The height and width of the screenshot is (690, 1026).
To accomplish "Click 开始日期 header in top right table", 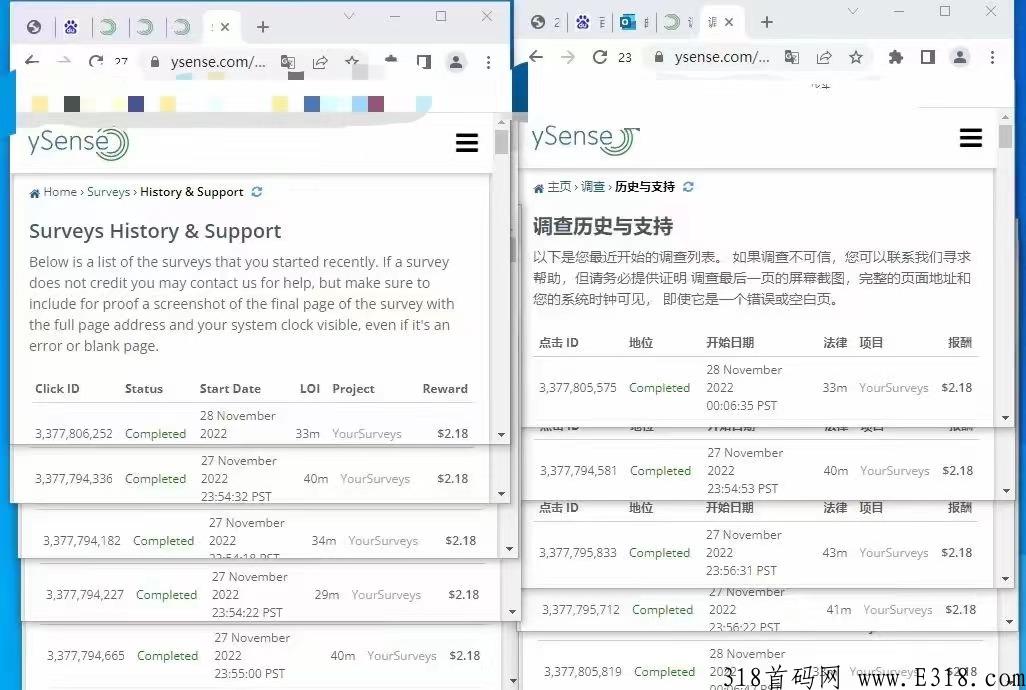I will coord(730,343).
